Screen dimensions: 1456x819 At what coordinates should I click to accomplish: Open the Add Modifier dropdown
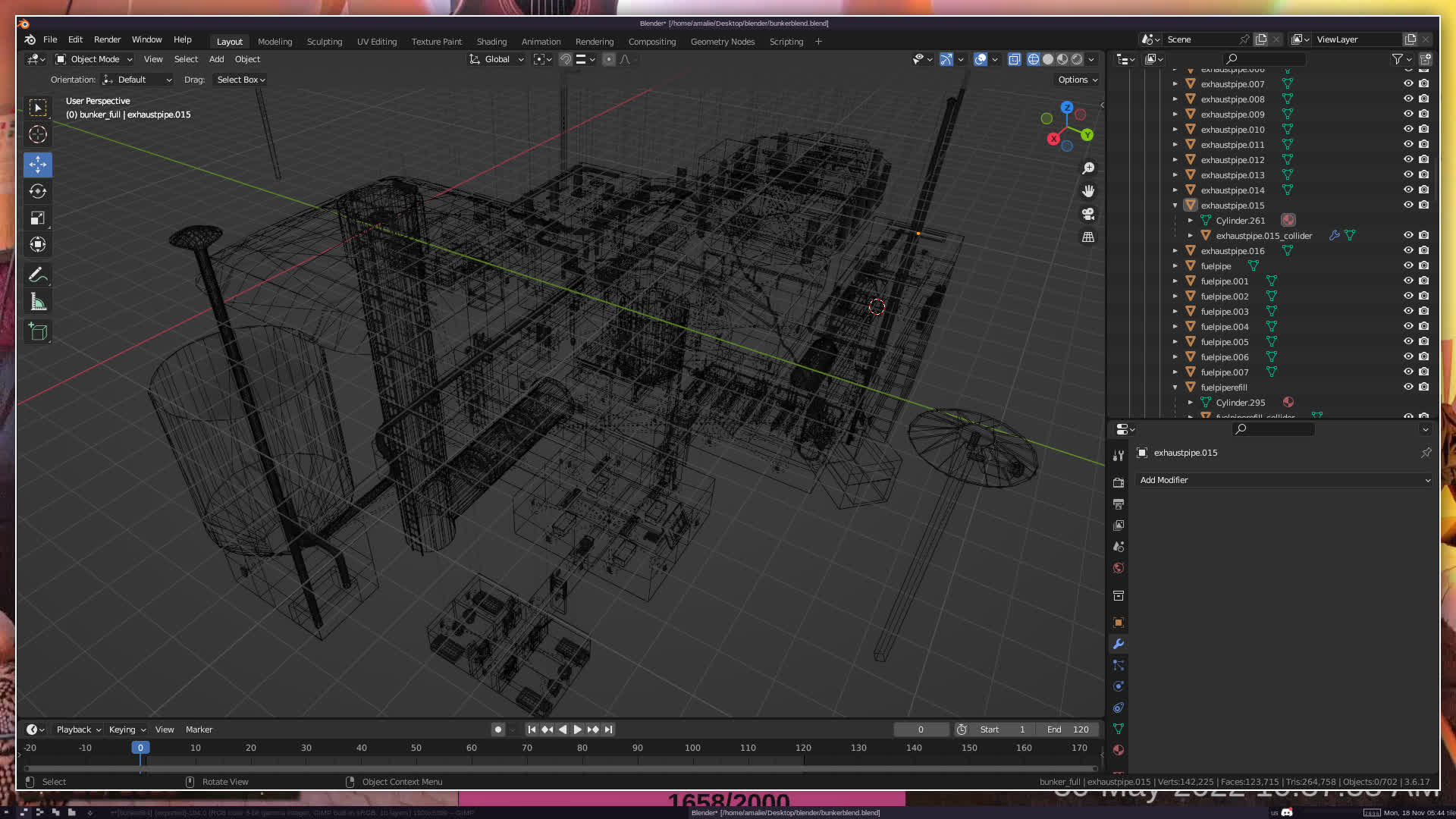pos(1284,480)
